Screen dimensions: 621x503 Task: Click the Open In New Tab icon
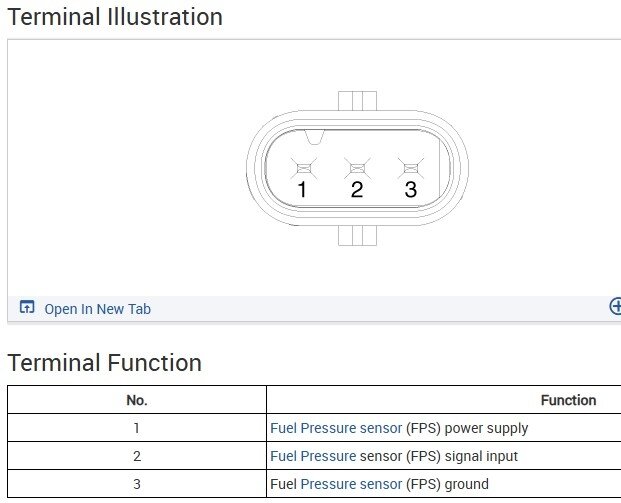coord(27,308)
